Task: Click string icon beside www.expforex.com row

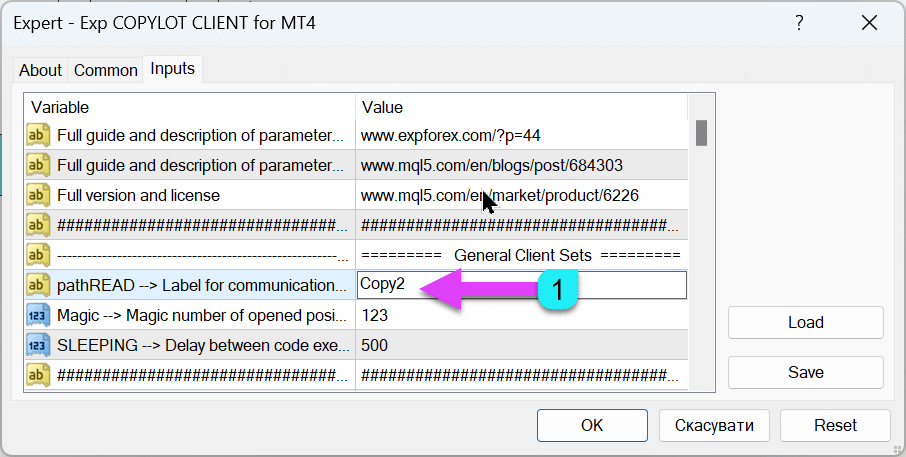Action: coord(38,135)
